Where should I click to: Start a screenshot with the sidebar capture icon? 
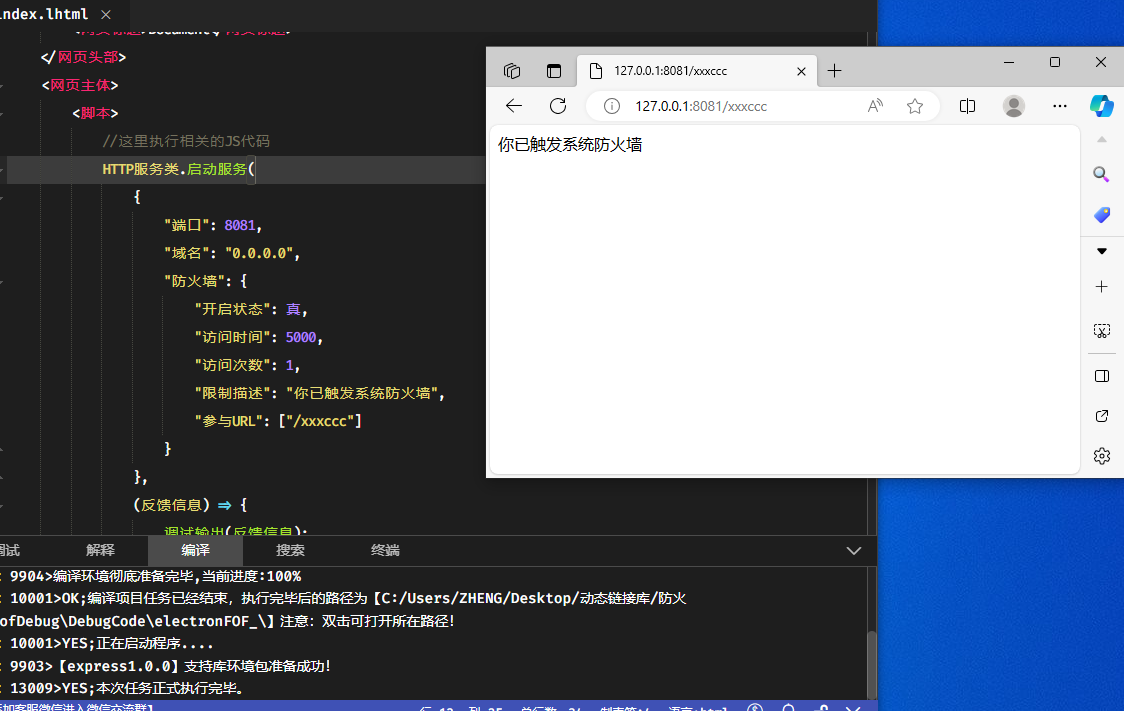1102,330
